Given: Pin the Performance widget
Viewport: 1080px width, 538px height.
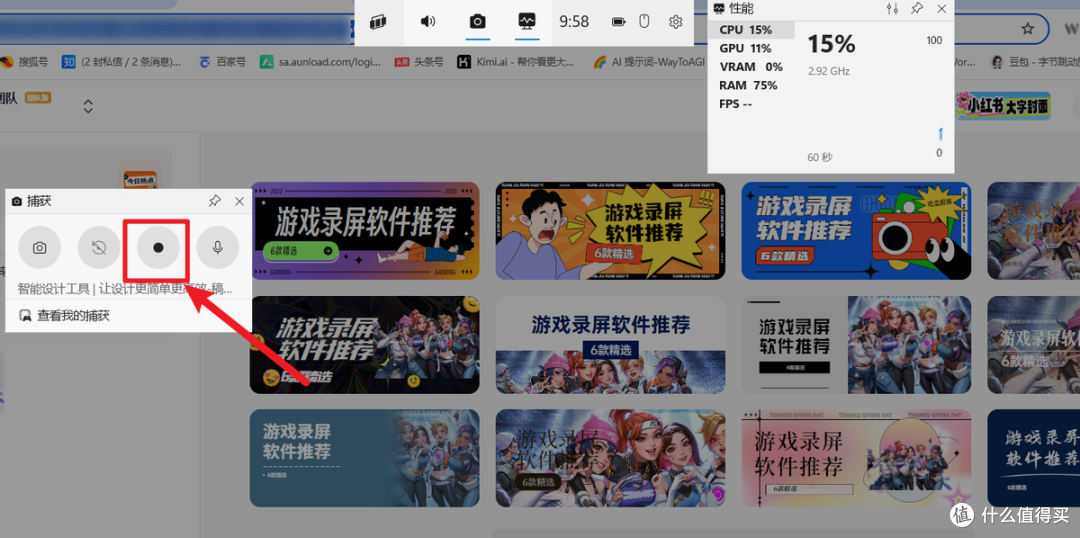Looking at the screenshot, I should click(x=917, y=9).
